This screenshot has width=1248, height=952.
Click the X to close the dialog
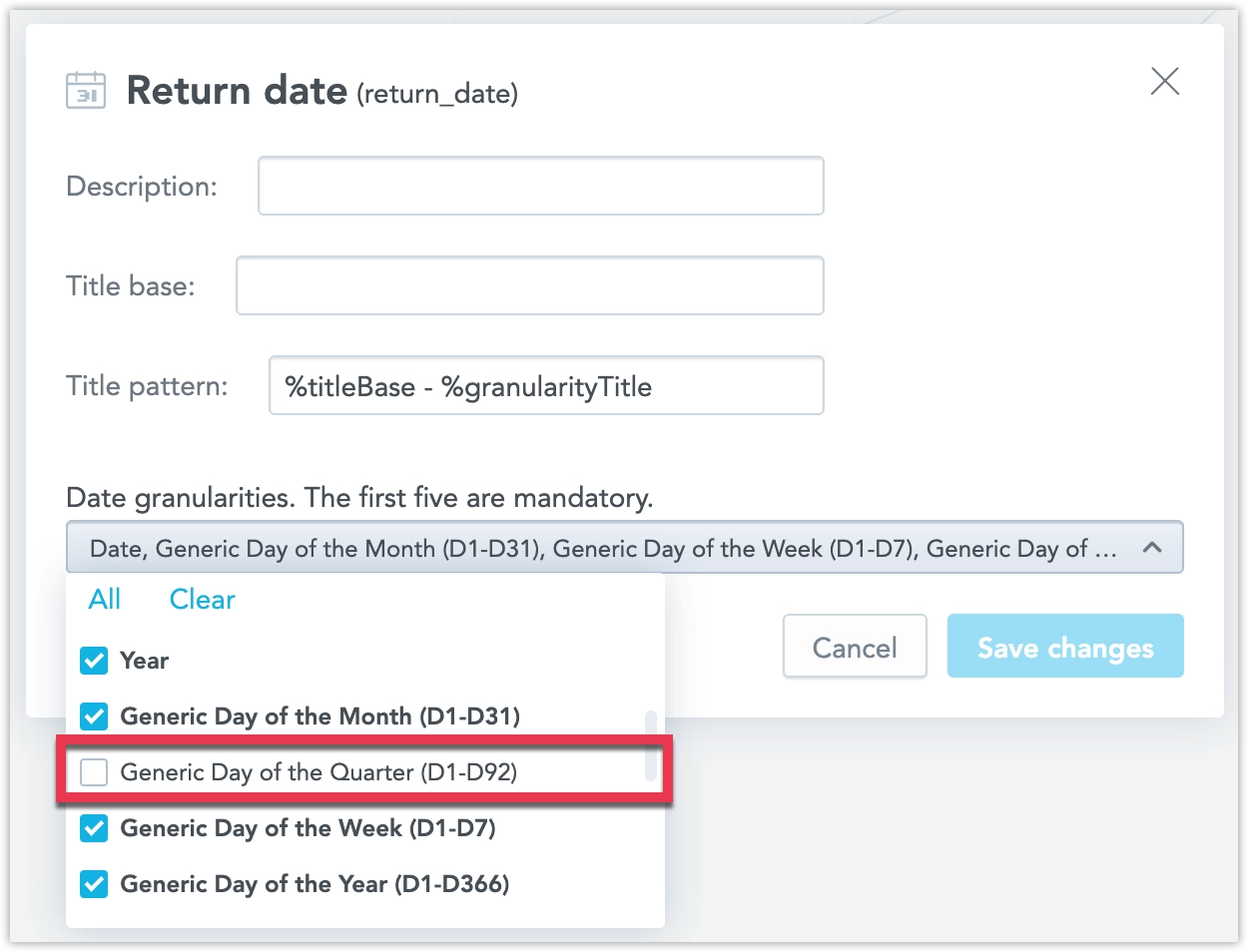[1164, 82]
